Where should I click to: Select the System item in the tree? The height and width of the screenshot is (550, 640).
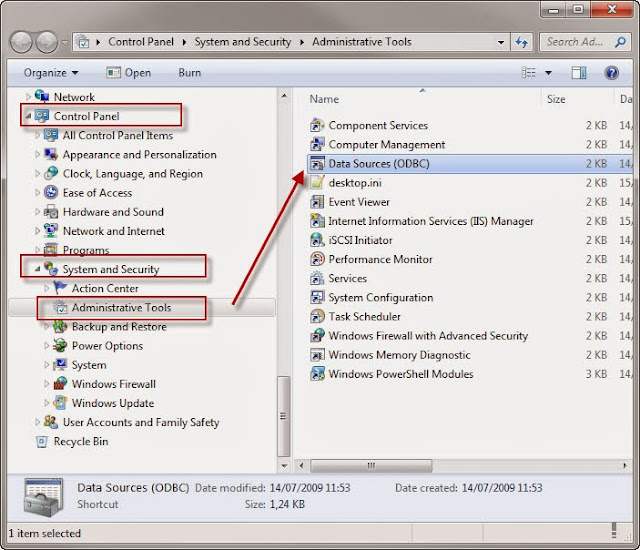pos(89,365)
